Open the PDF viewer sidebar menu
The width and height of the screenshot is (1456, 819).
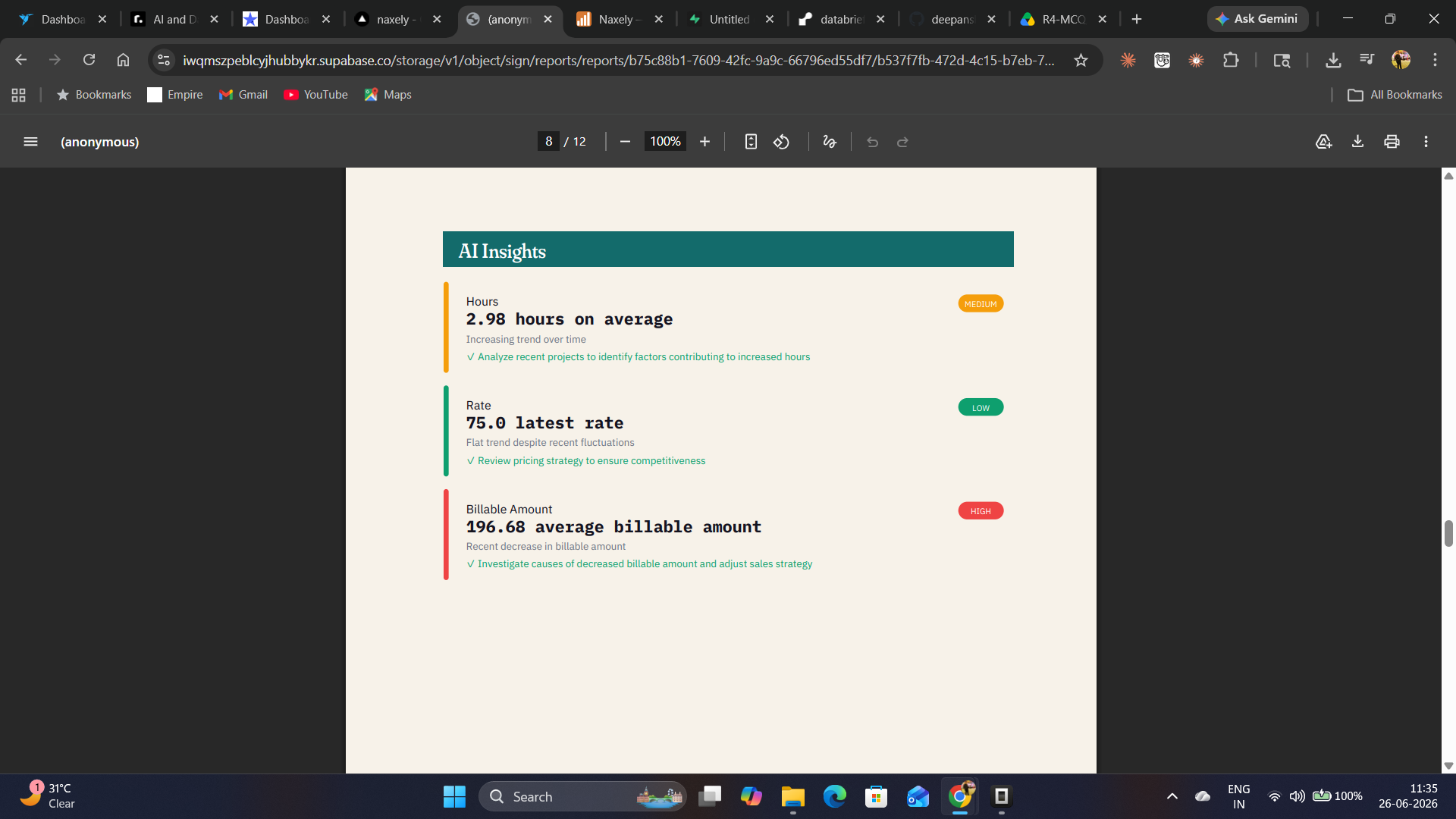[x=30, y=142]
